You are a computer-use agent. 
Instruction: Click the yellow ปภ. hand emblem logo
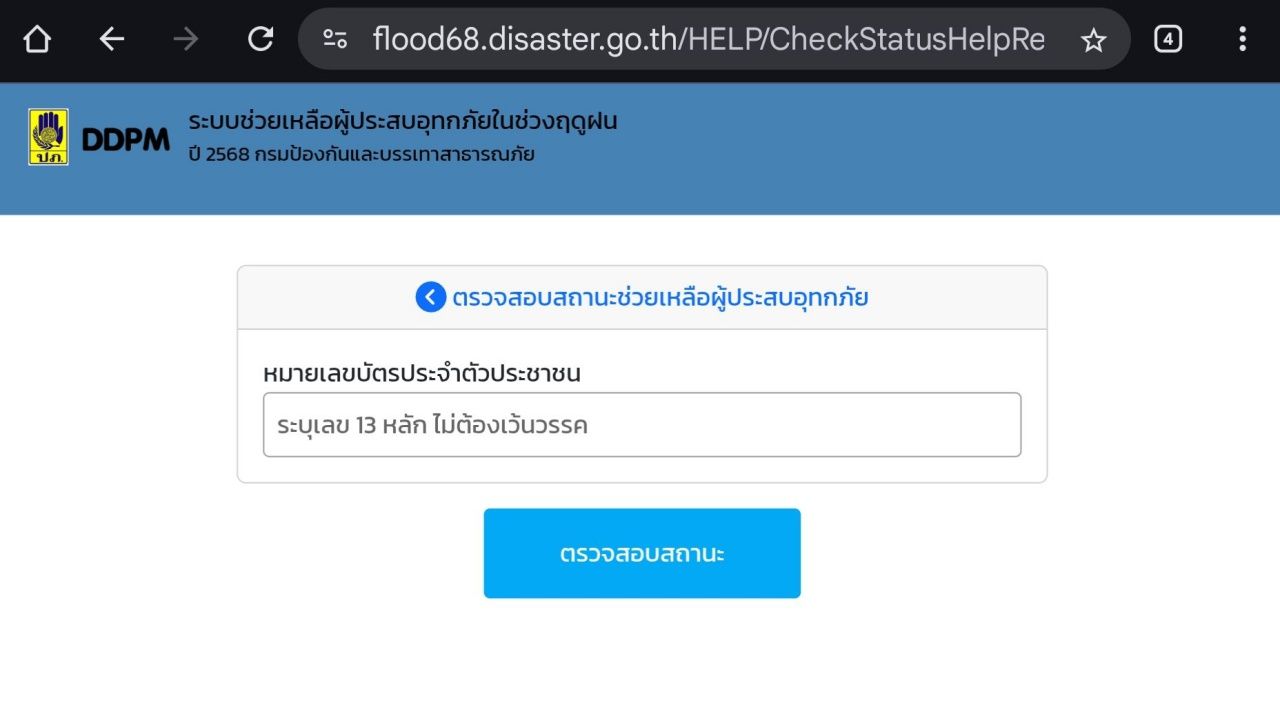pos(48,137)
